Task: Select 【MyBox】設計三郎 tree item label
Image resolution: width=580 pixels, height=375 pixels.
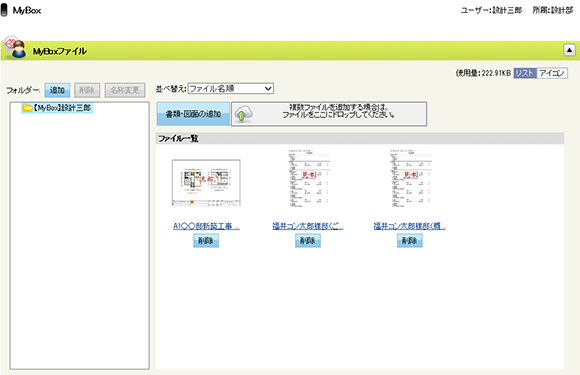Action: [62, 108]
